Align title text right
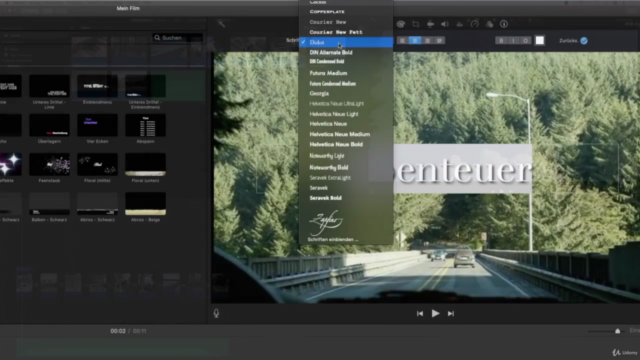 click(427, 40)
